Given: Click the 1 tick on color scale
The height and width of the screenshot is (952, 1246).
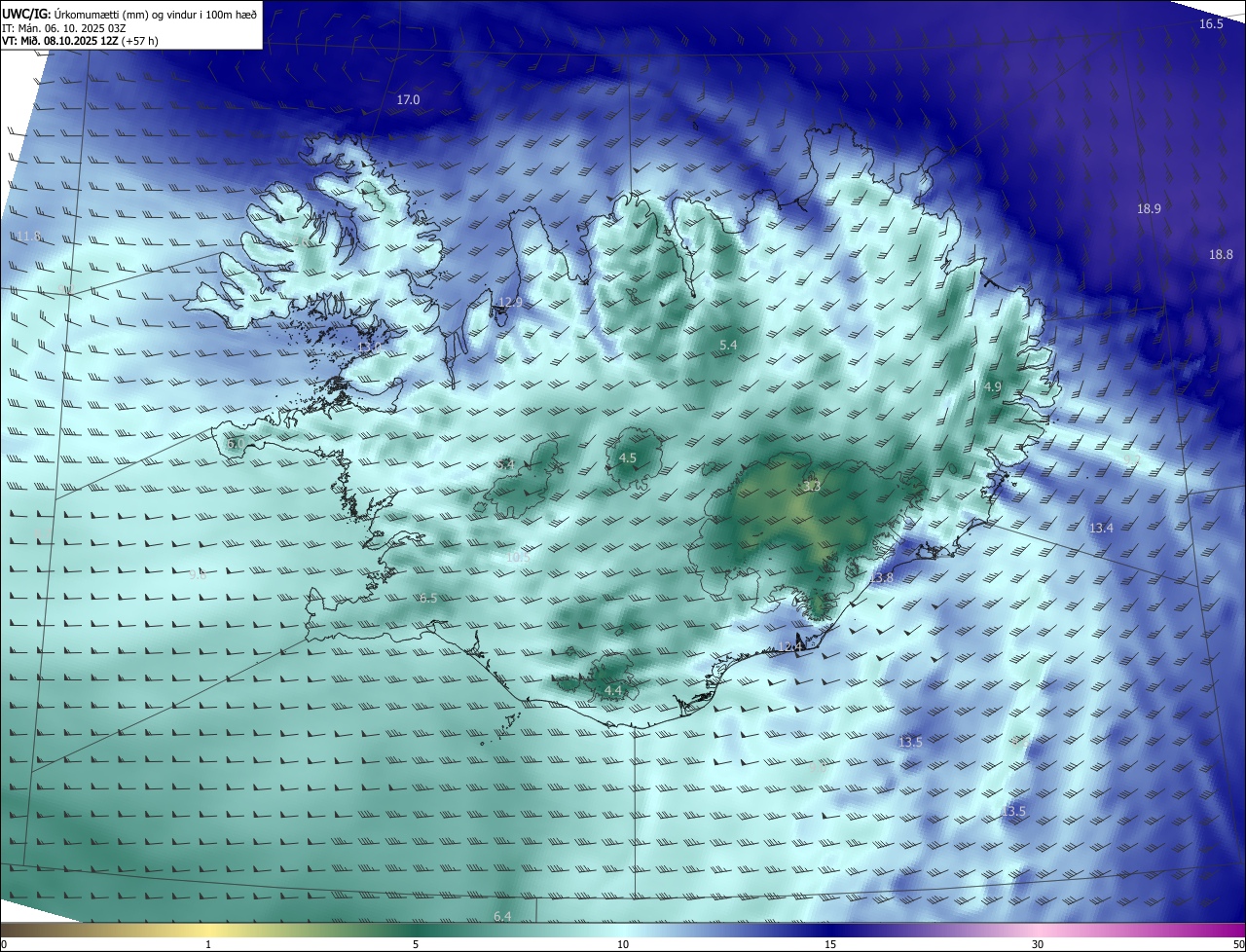Looking at the screenshot, I should click(208, 944).
